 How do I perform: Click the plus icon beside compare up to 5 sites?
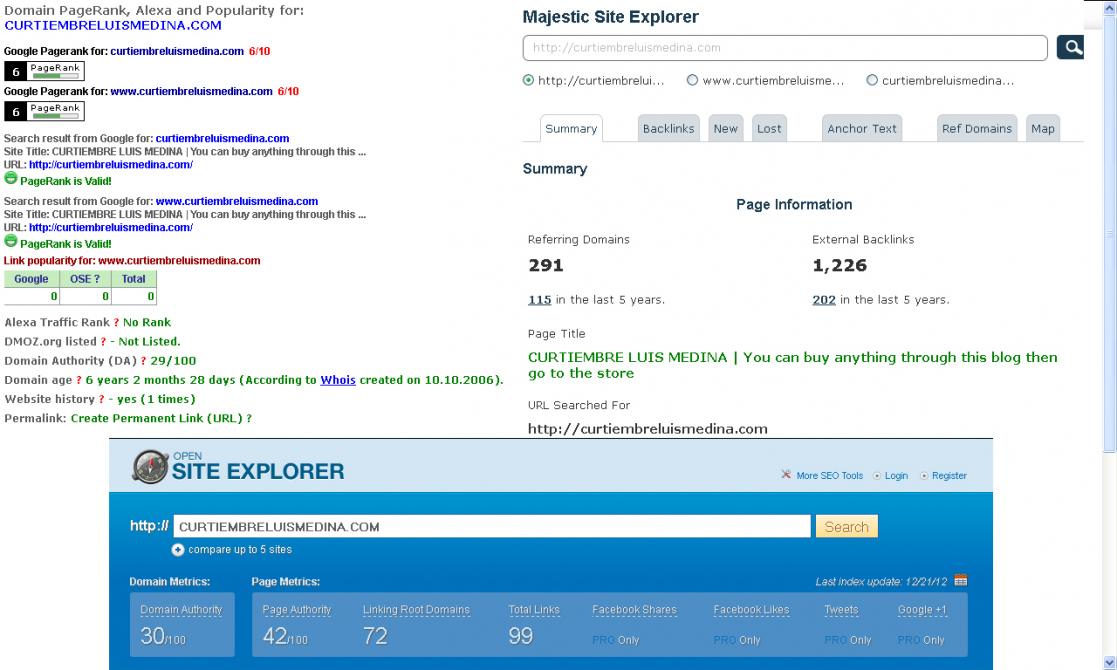pyautogui.click(x=177, y=550)
